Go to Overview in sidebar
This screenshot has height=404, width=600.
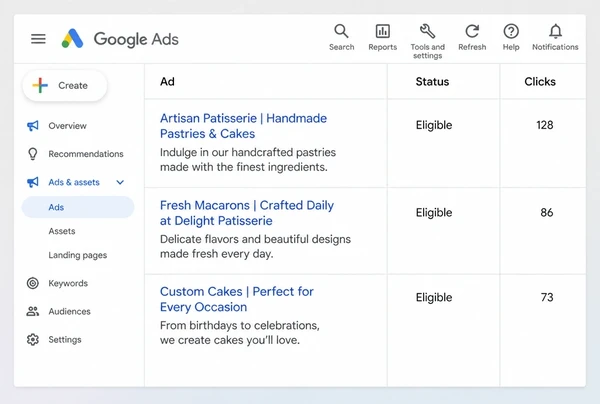67,125
